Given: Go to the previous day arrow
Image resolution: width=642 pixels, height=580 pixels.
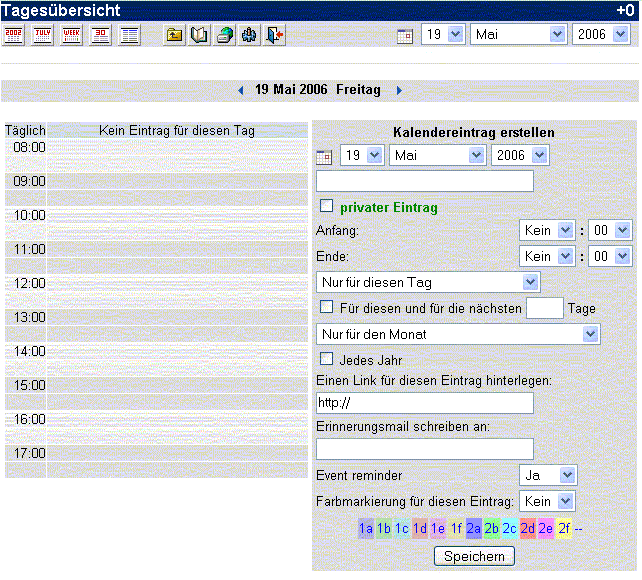Looking at the screenshot, I should pyautogui.click(x=241, y=90).
